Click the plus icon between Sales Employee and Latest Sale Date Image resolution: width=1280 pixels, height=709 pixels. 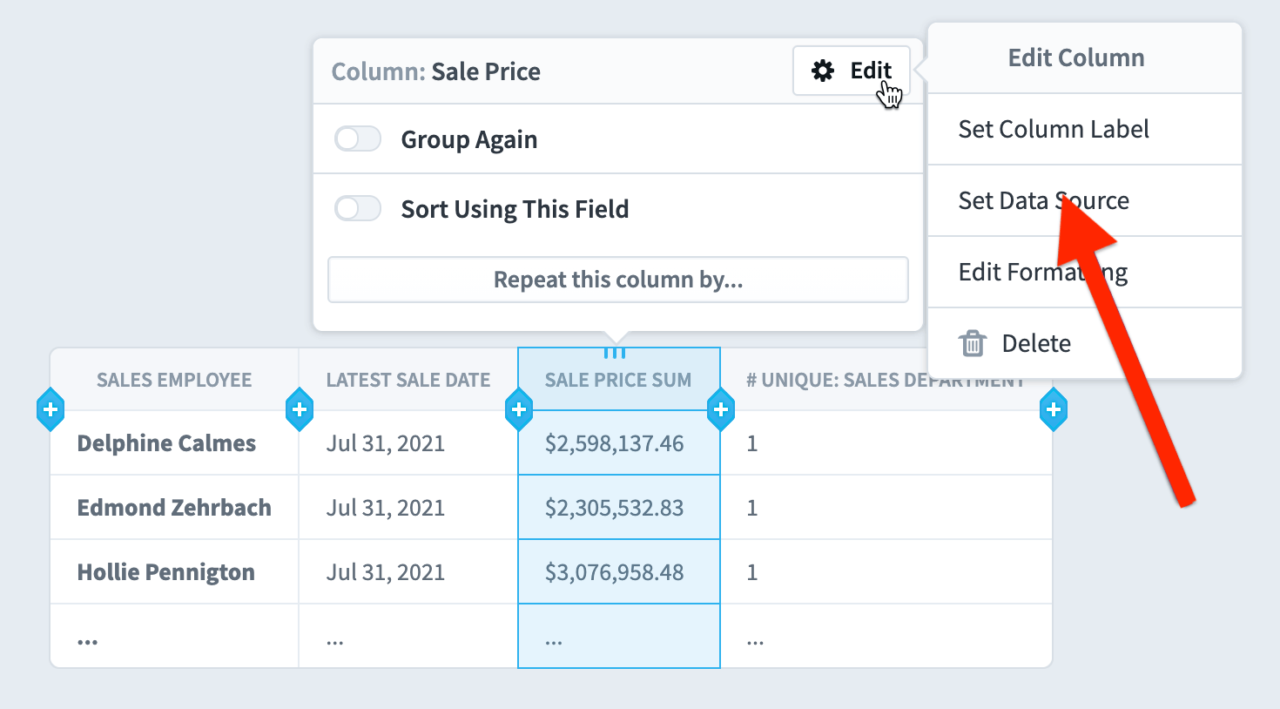coord(298,409)
